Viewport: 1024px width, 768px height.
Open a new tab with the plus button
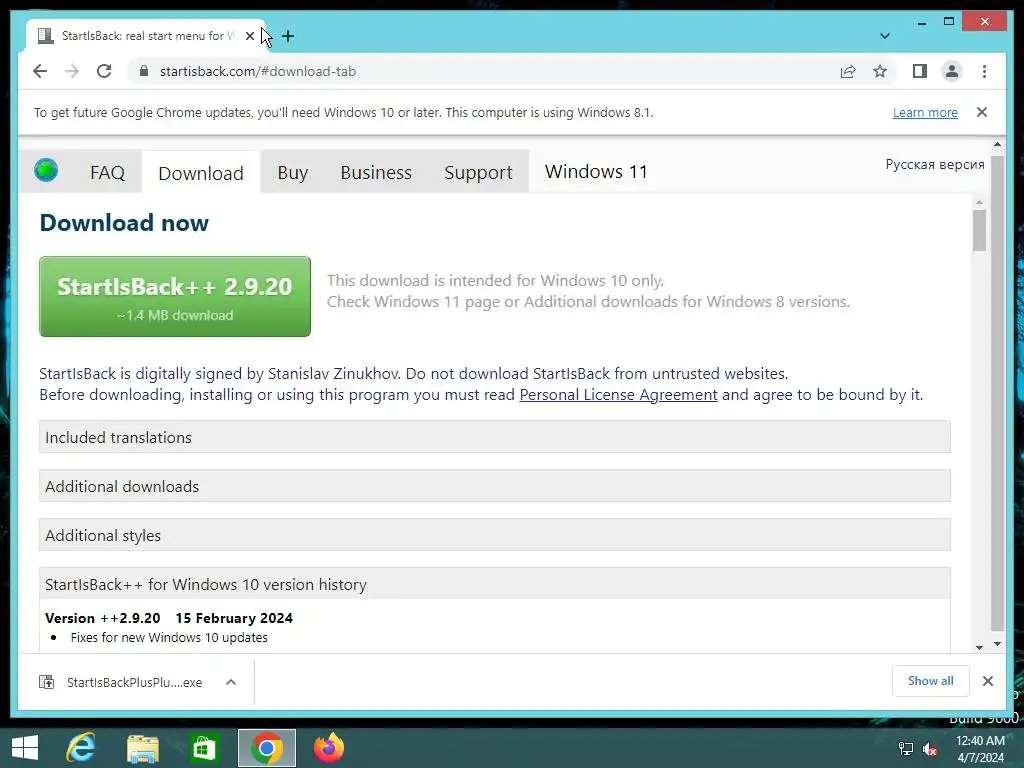coord(288,36)
